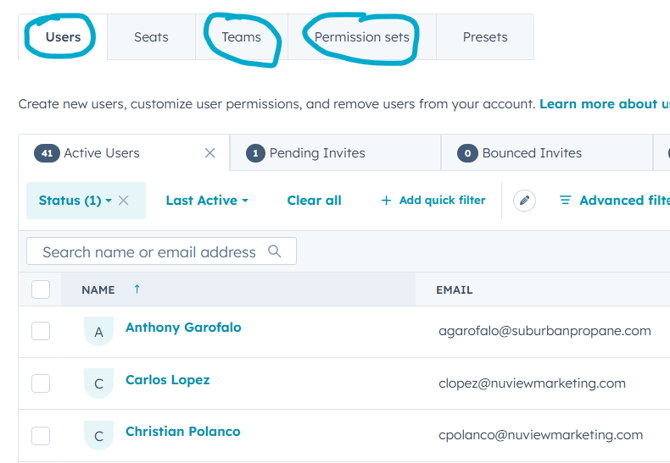Click Add quick filter

pyautogui.click(x=433, y=200)
